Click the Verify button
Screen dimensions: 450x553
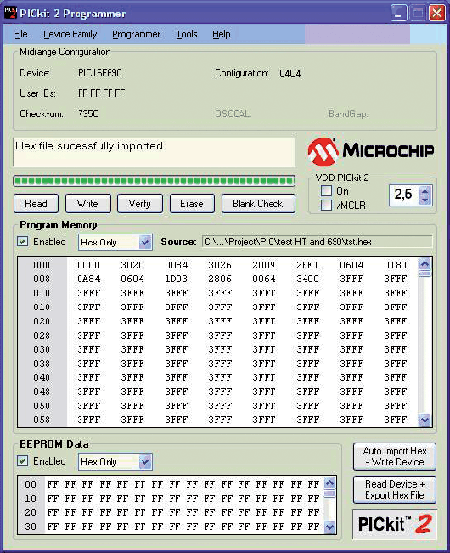140,203
